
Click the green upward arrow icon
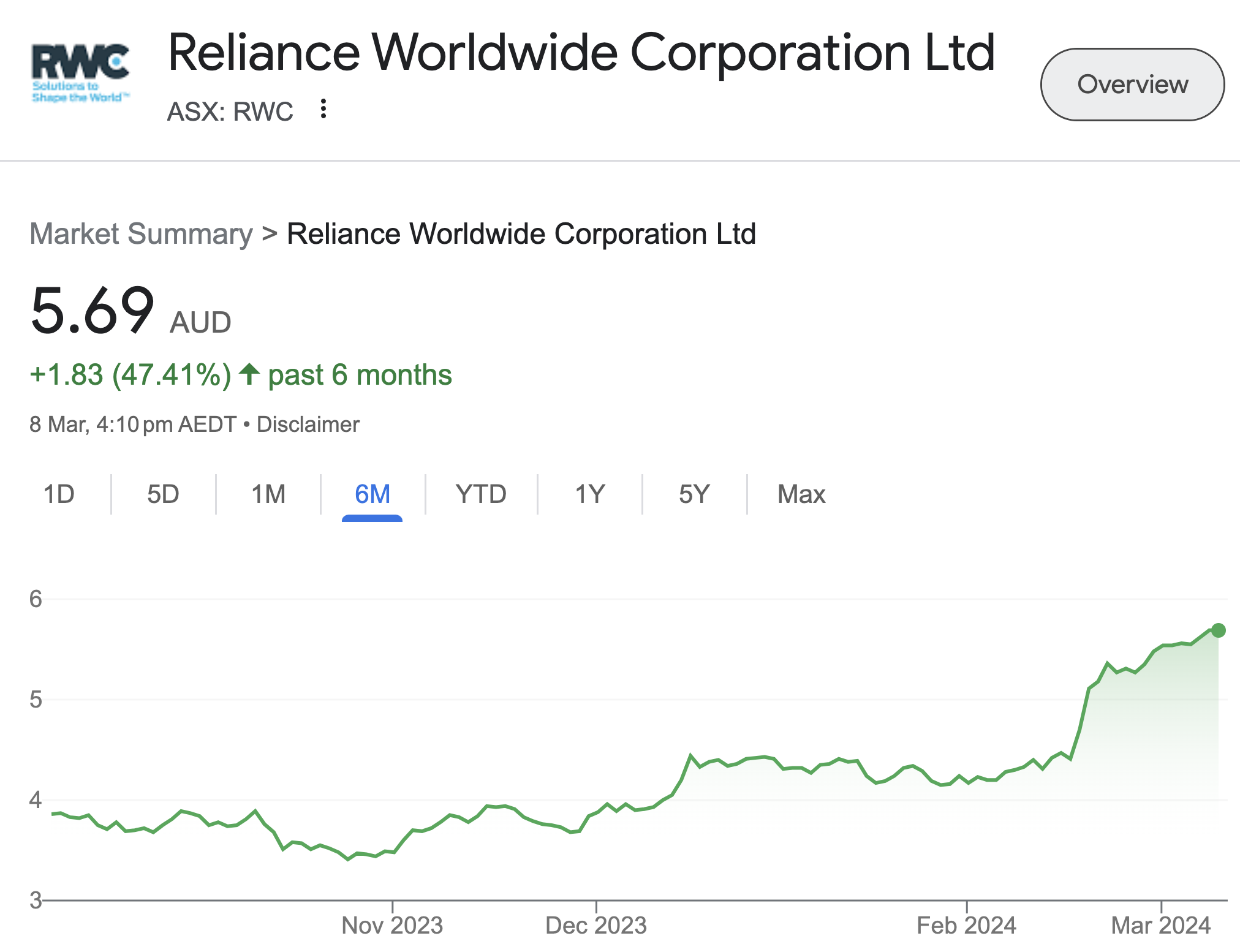[x=249, y=374]
